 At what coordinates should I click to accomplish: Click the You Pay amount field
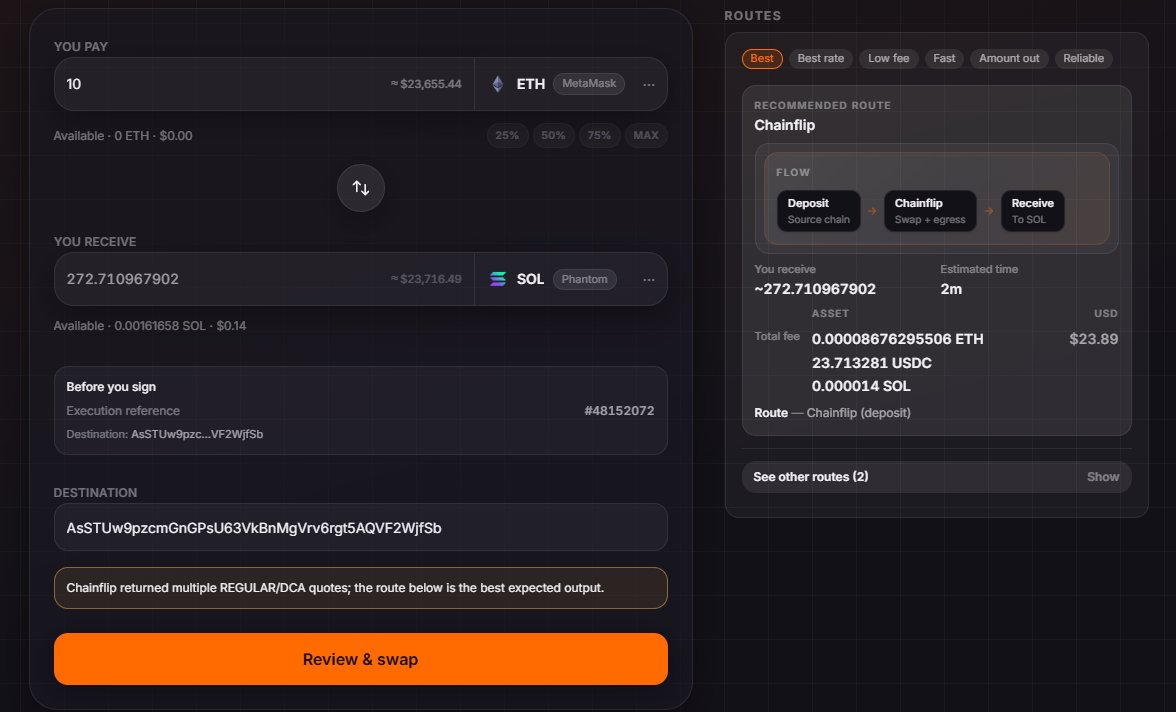pos(264,84)
